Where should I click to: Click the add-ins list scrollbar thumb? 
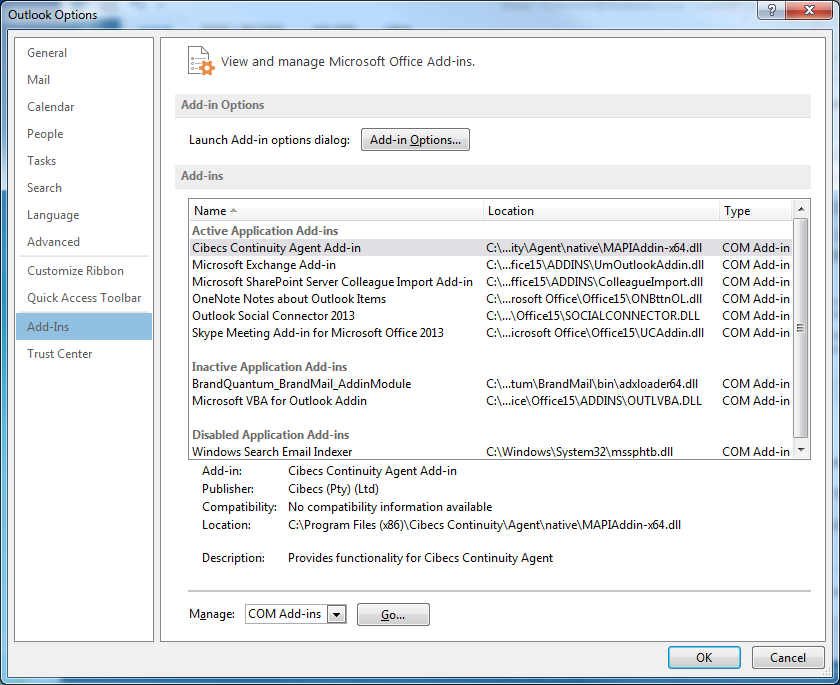801,328
